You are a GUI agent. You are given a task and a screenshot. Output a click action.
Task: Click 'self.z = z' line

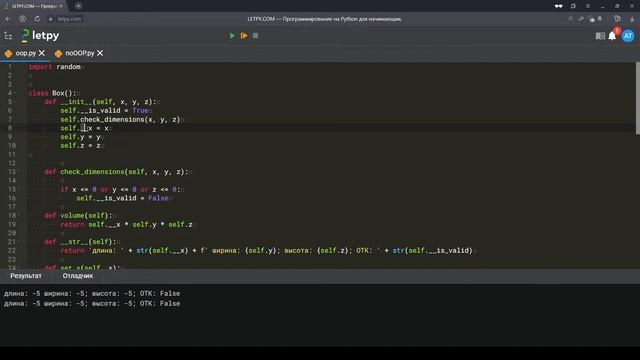pos(80,146)
